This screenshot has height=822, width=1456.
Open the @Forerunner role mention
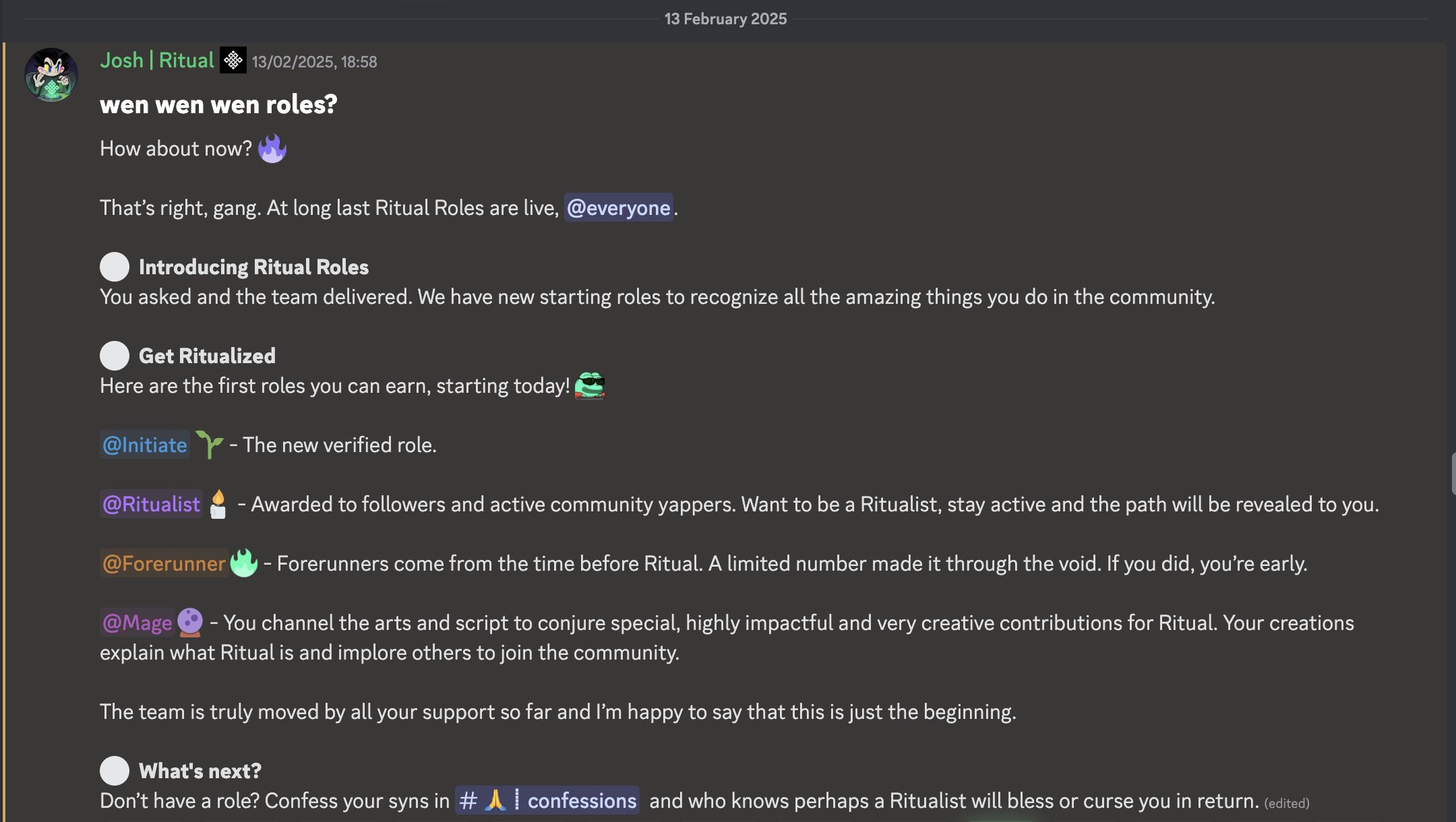164,563
